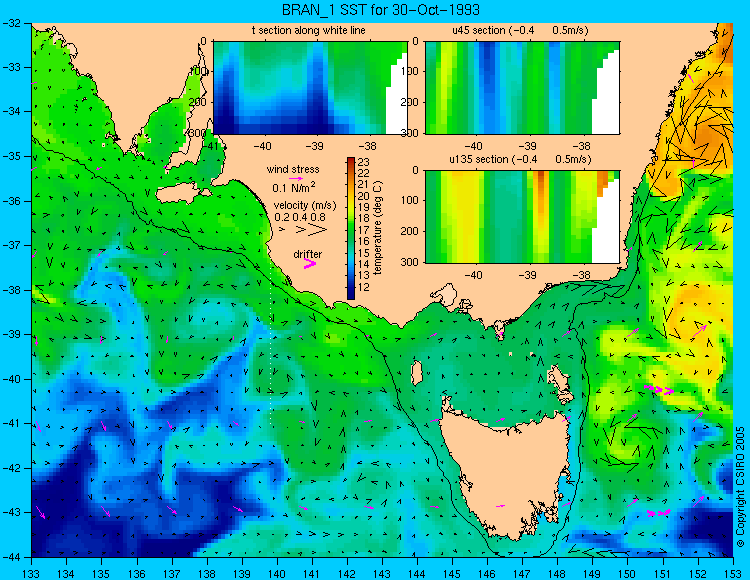Select the color bar tick label 18

pos(364,219)
